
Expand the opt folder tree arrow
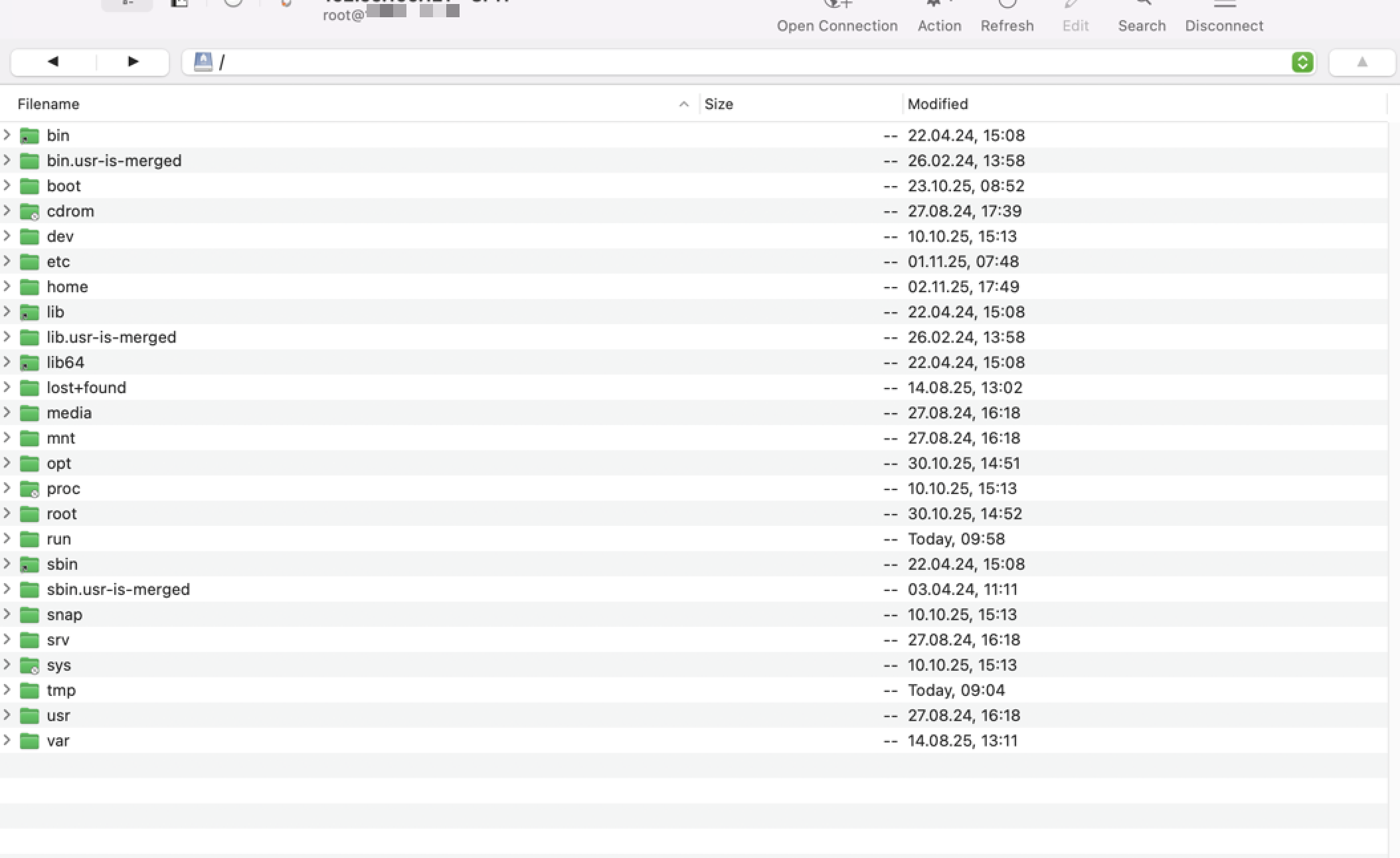tap(7, 463)
